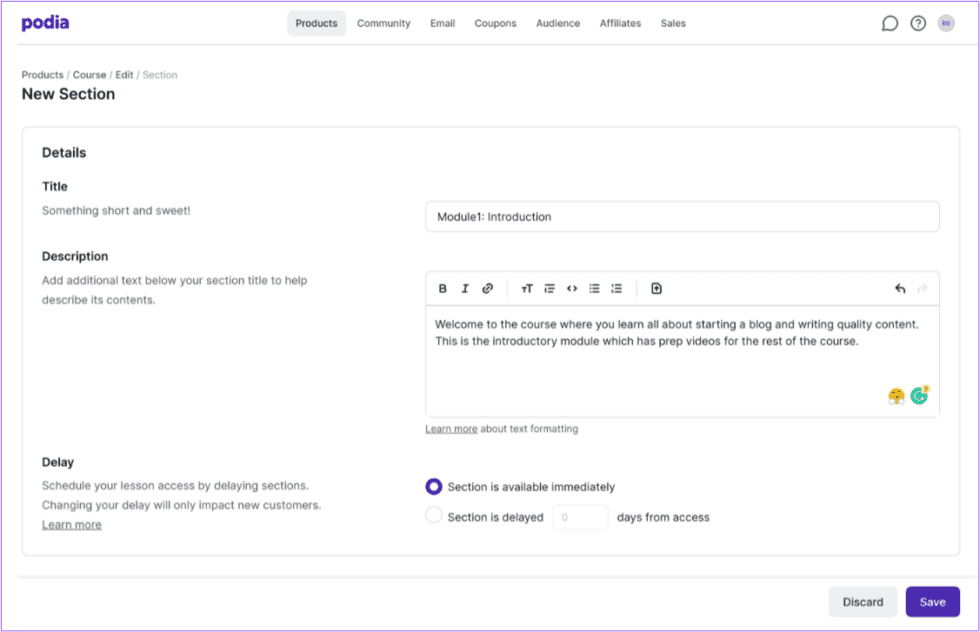Insert a hyperlink using the link icon

coord(488,288)
